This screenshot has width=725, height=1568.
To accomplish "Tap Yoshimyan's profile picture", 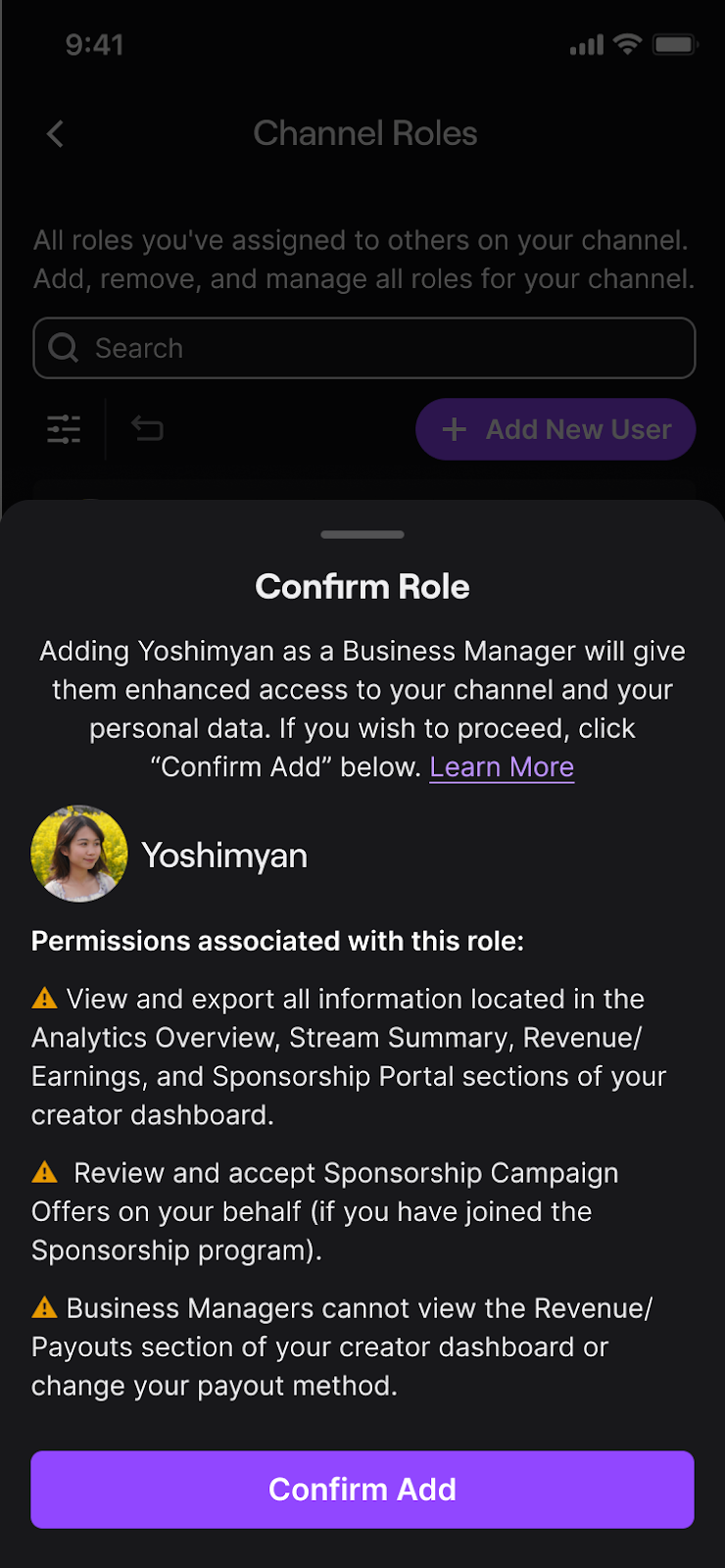I will 79,854.
